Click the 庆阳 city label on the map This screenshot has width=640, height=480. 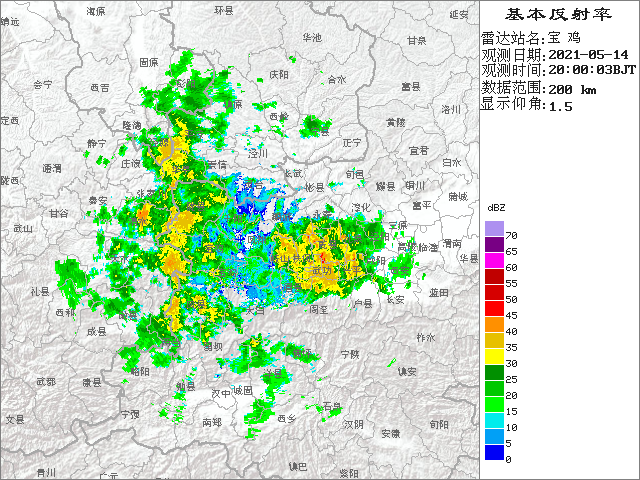[278, 75]
